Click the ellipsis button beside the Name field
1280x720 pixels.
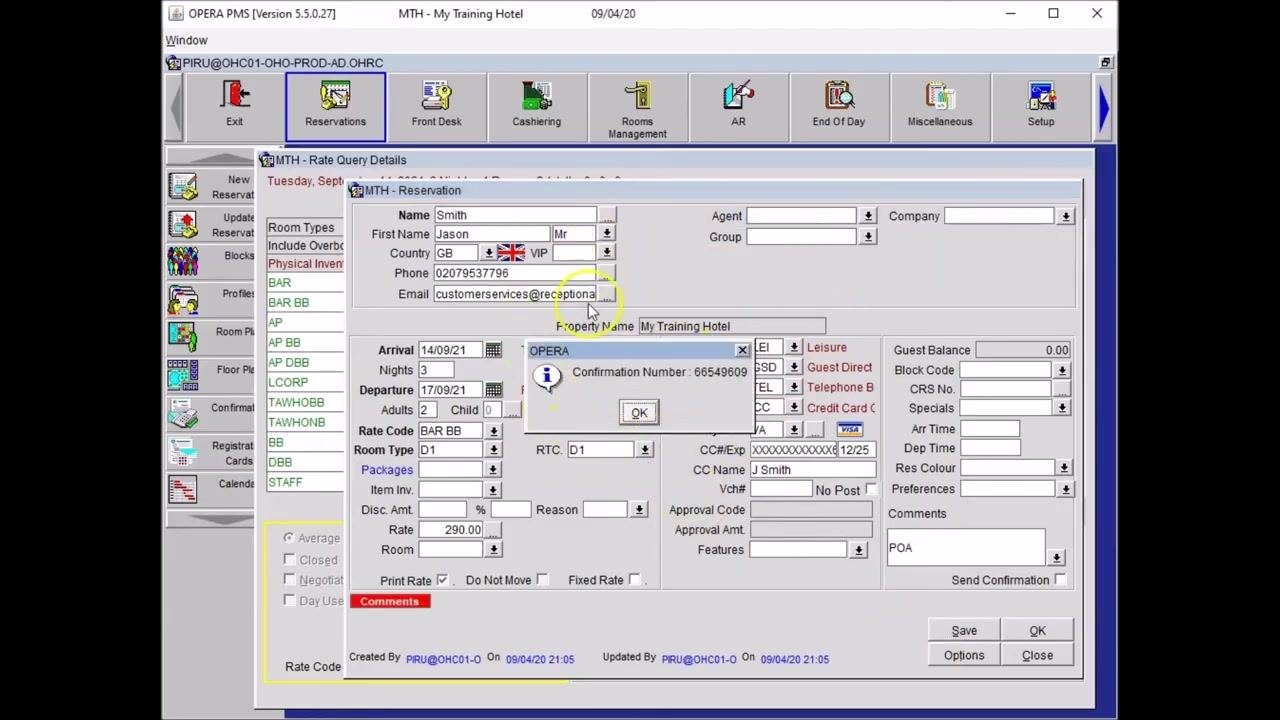point(607,215)
